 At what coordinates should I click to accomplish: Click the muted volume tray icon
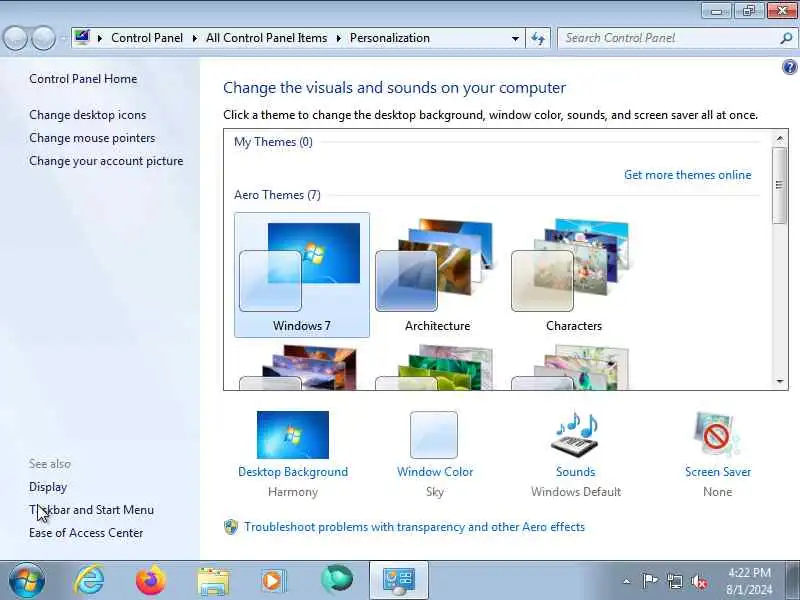coord(699,581)
